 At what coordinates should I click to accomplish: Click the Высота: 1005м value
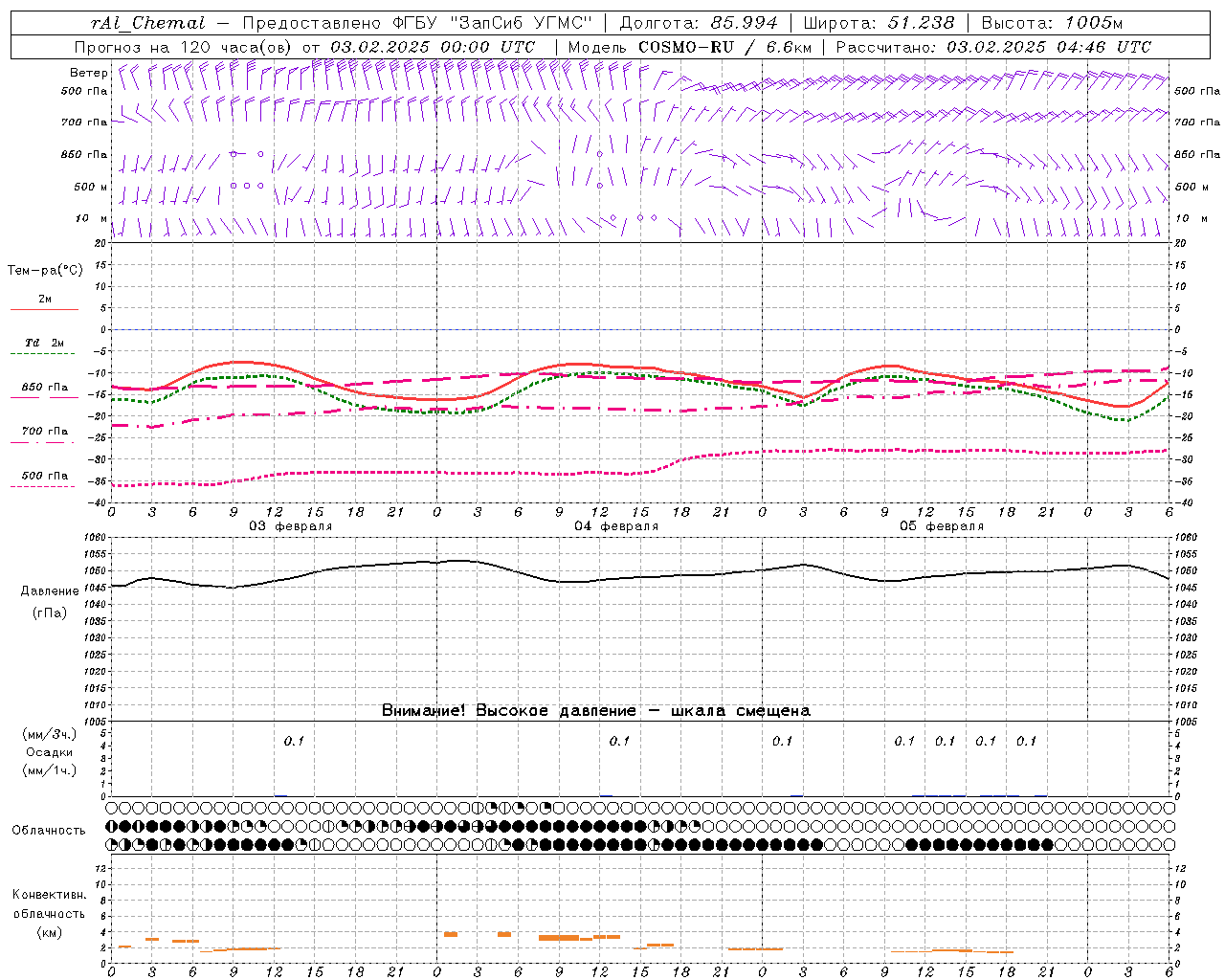click(x=1052, y=23)
